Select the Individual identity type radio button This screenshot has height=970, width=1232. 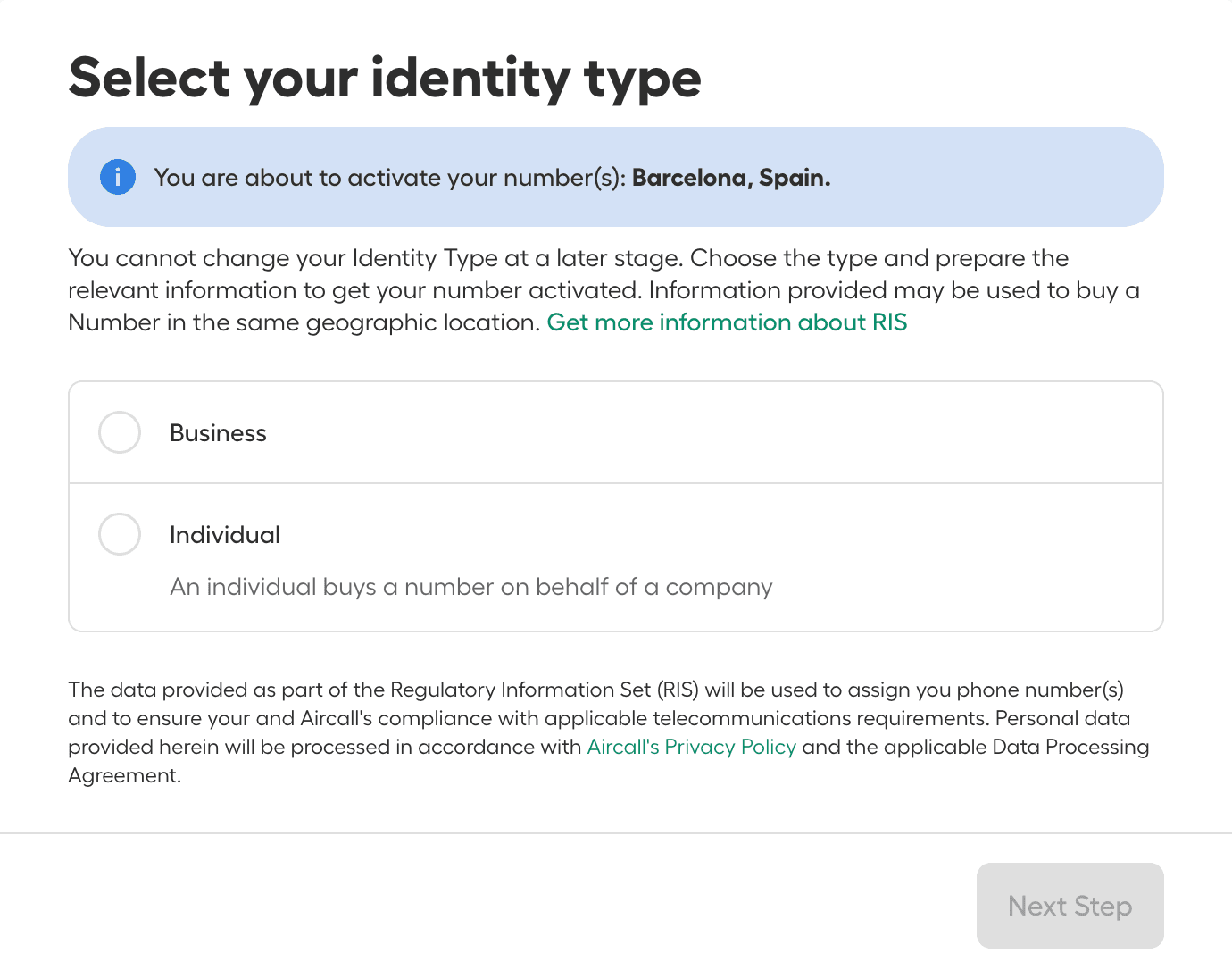(x=119, y=534)
